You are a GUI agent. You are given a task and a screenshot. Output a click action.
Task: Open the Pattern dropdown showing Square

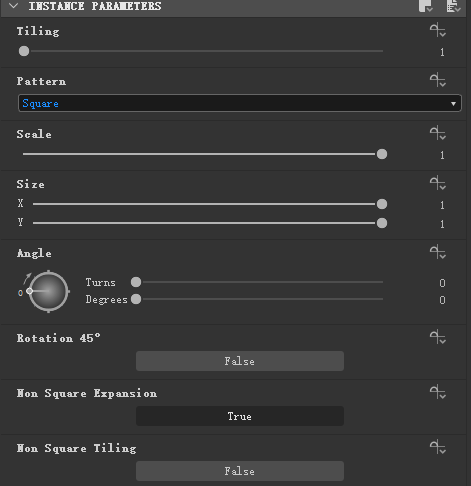pos(240,103)
